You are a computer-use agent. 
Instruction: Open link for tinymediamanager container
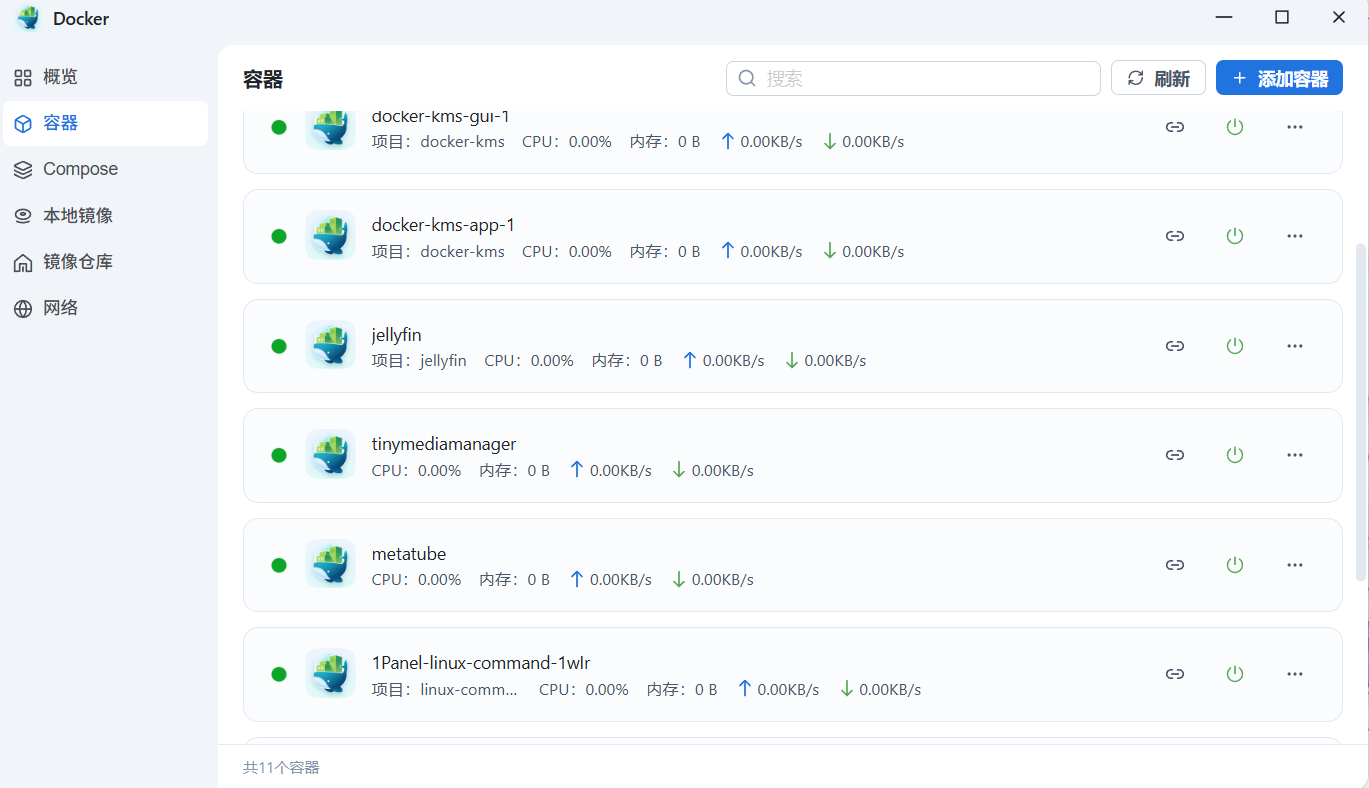1175,455
